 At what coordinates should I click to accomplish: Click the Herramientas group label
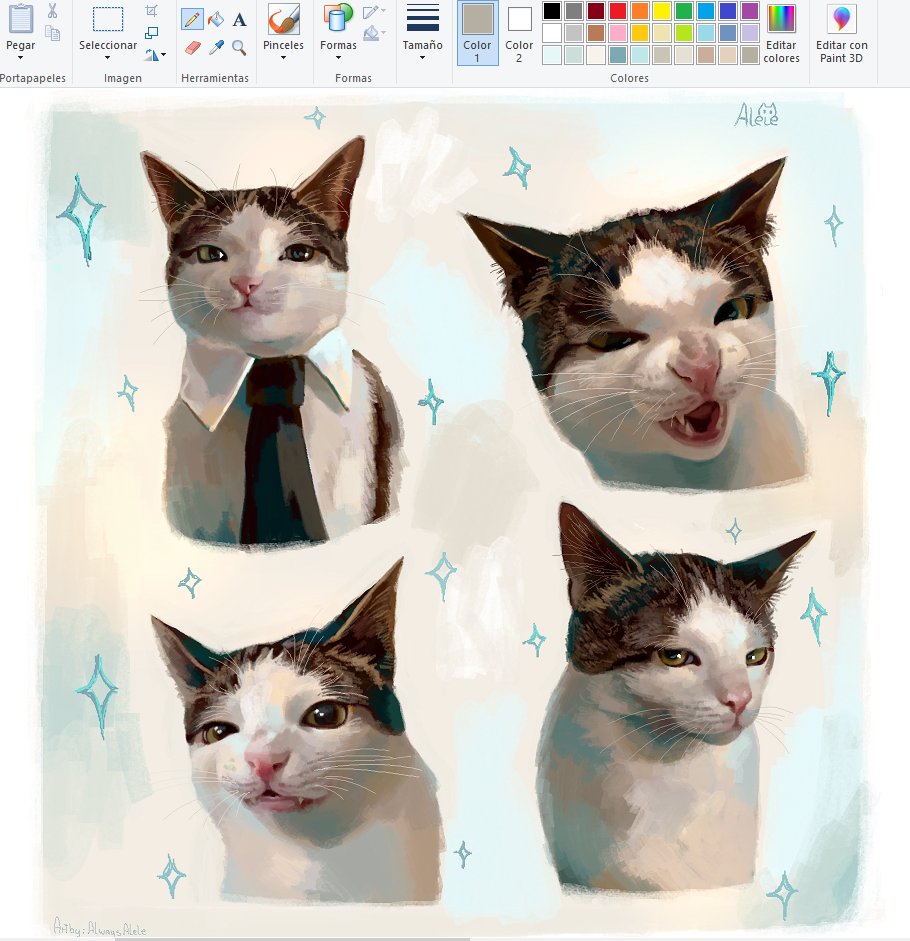tap(215, 78)
